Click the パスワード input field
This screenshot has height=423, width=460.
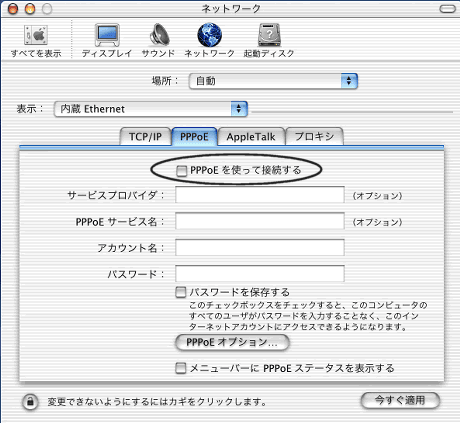click(x=260, y=274)
